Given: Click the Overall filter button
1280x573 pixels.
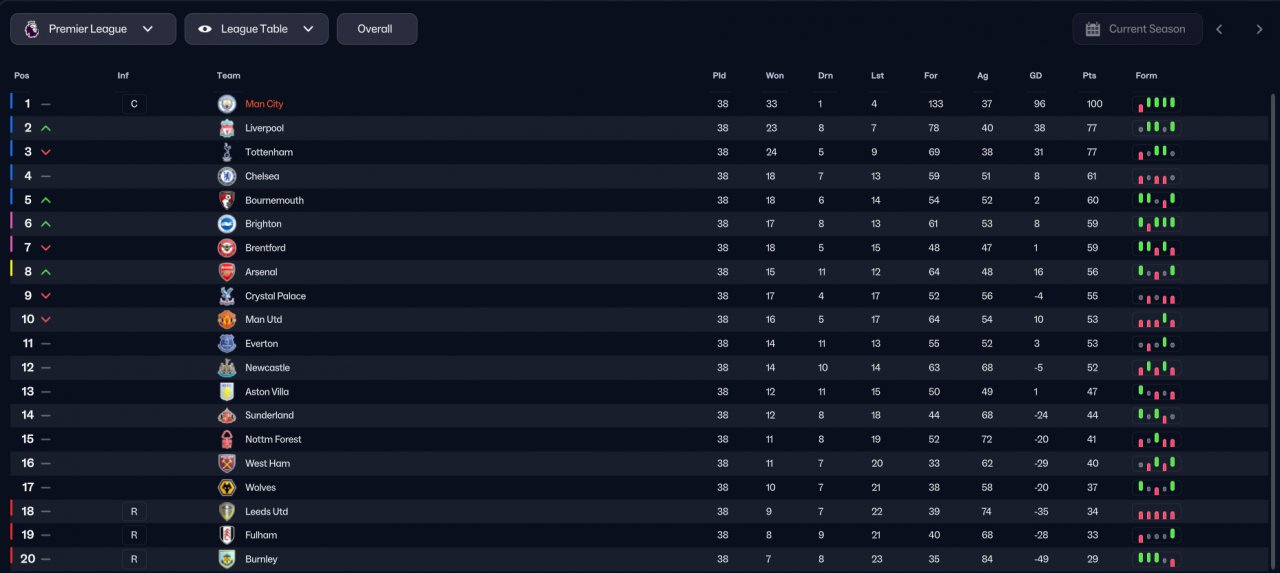Looking at the screenshot, I should 377,29.
